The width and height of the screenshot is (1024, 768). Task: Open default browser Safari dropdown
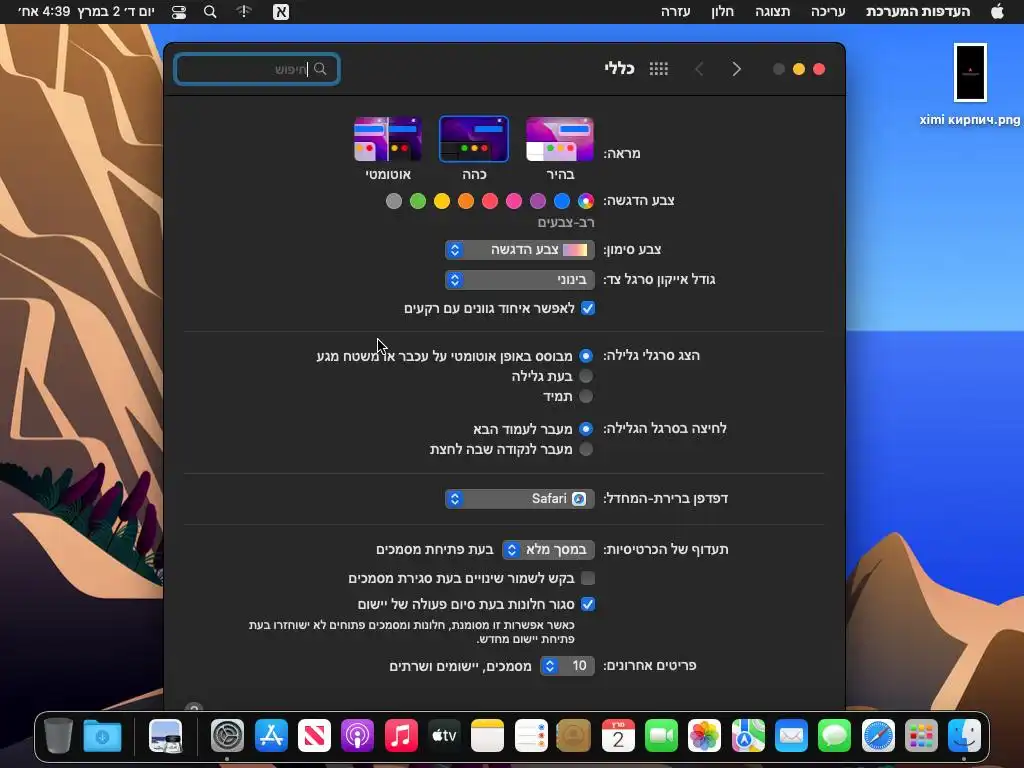520,498
